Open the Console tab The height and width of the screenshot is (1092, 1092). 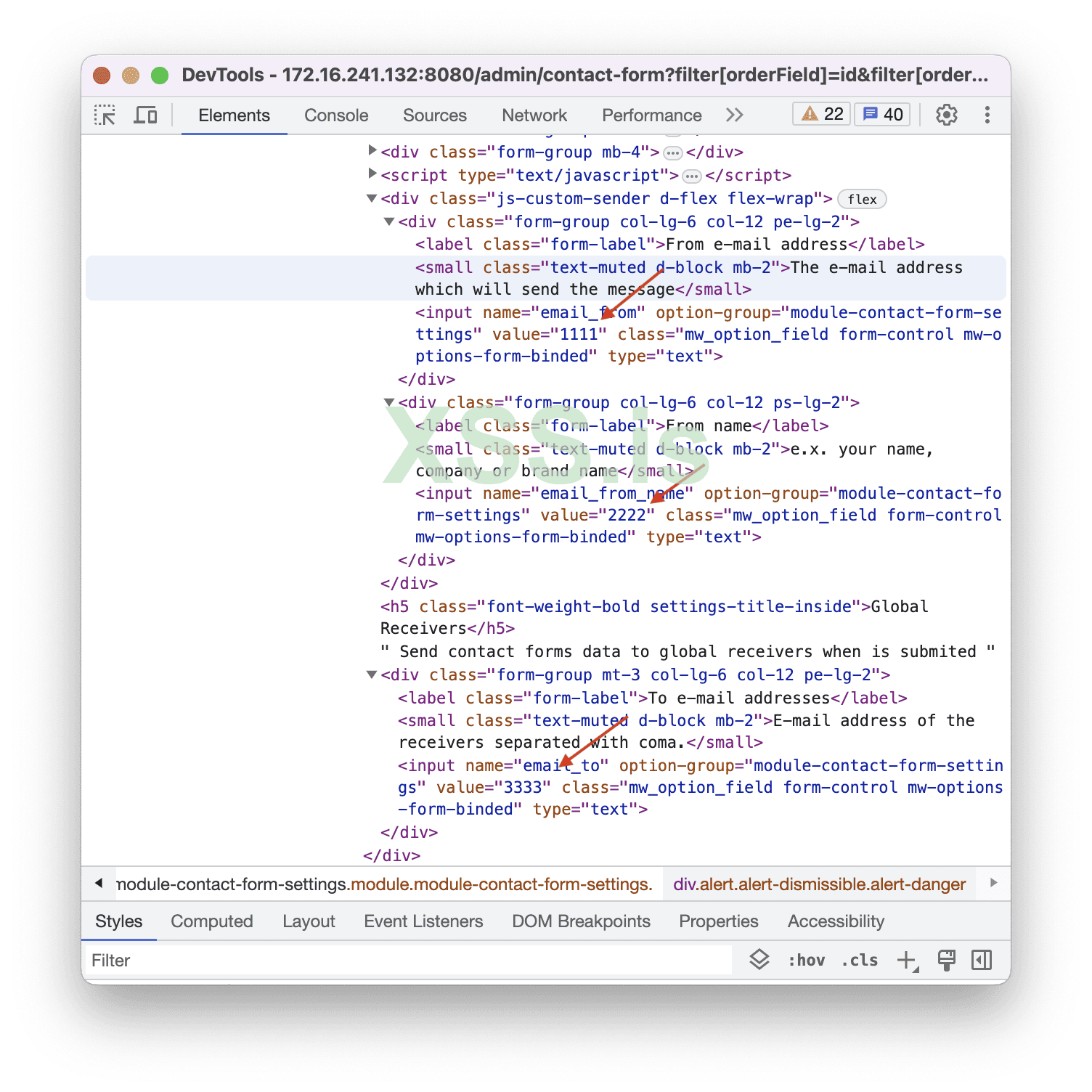coord(336,115)
